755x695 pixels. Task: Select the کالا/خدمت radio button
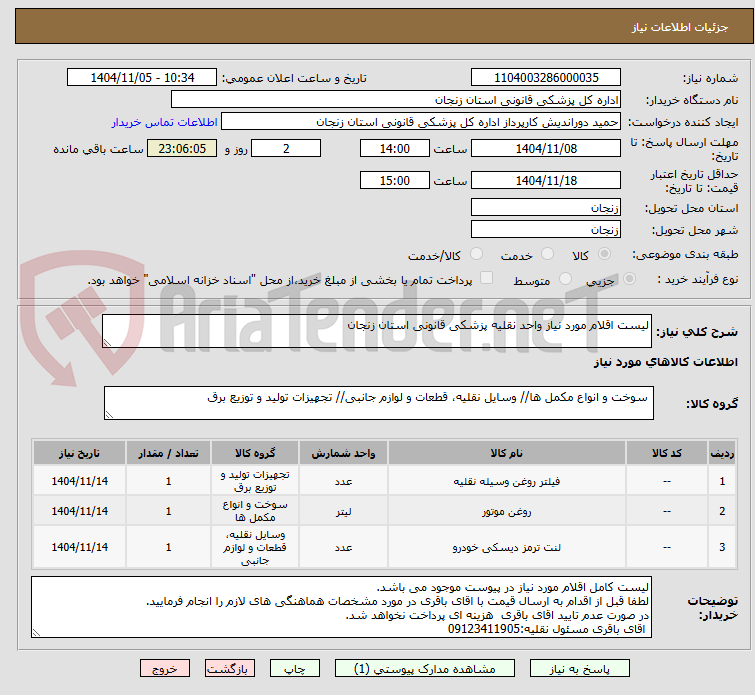[476, 254]
